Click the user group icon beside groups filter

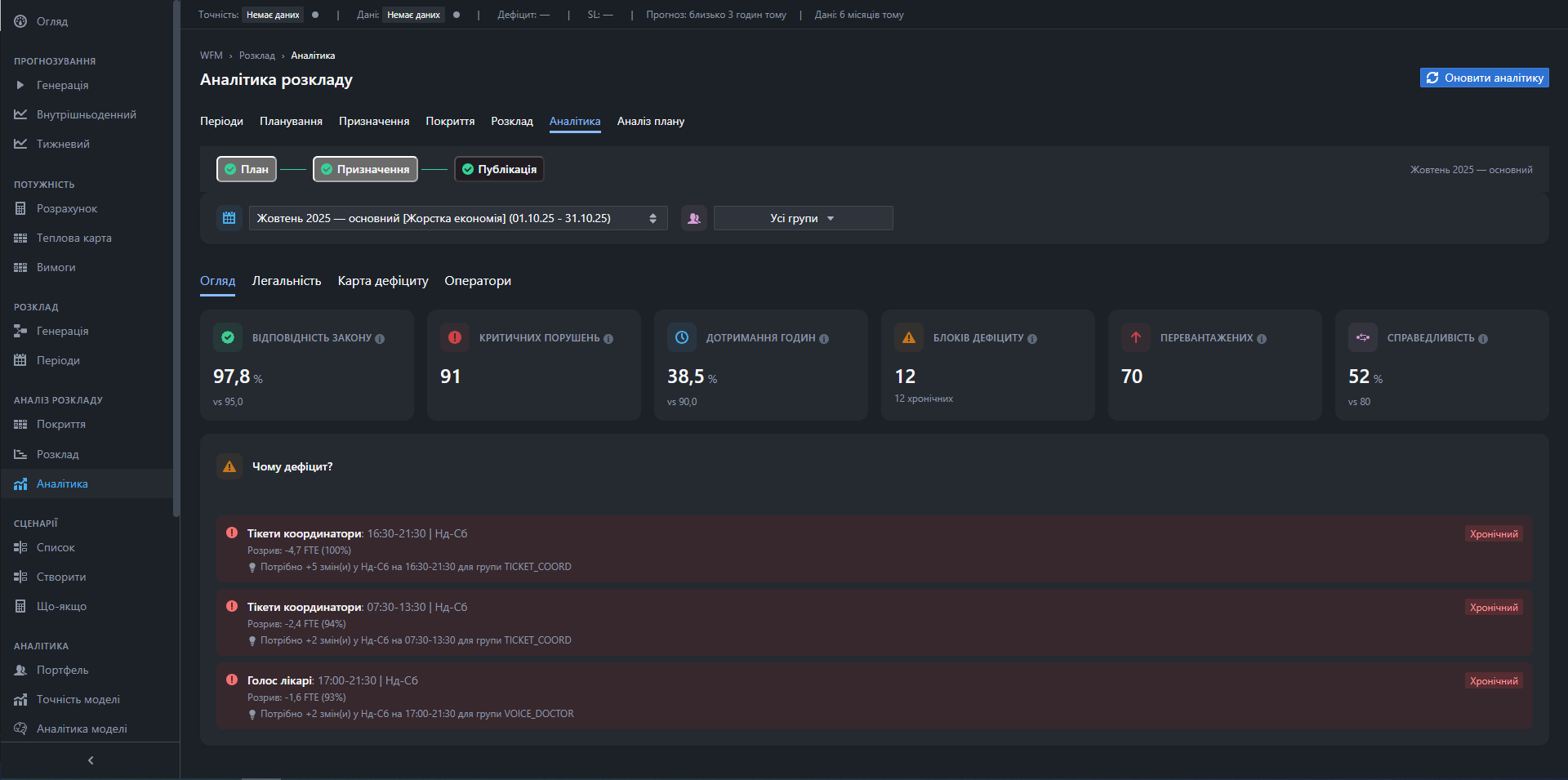pyautogui.click(x=693, y=218)
